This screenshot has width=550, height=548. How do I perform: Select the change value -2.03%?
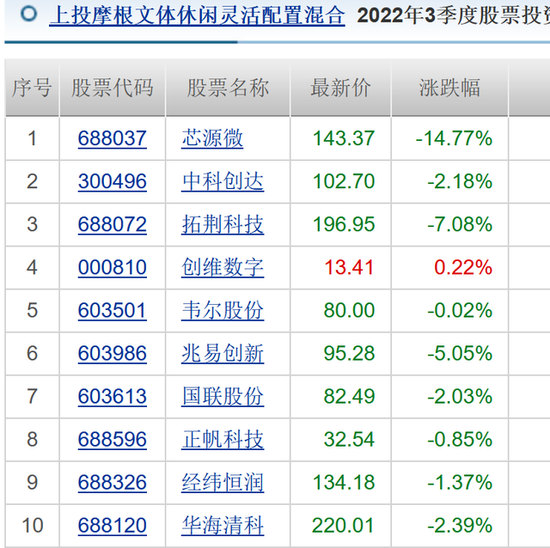pos(460,396)
